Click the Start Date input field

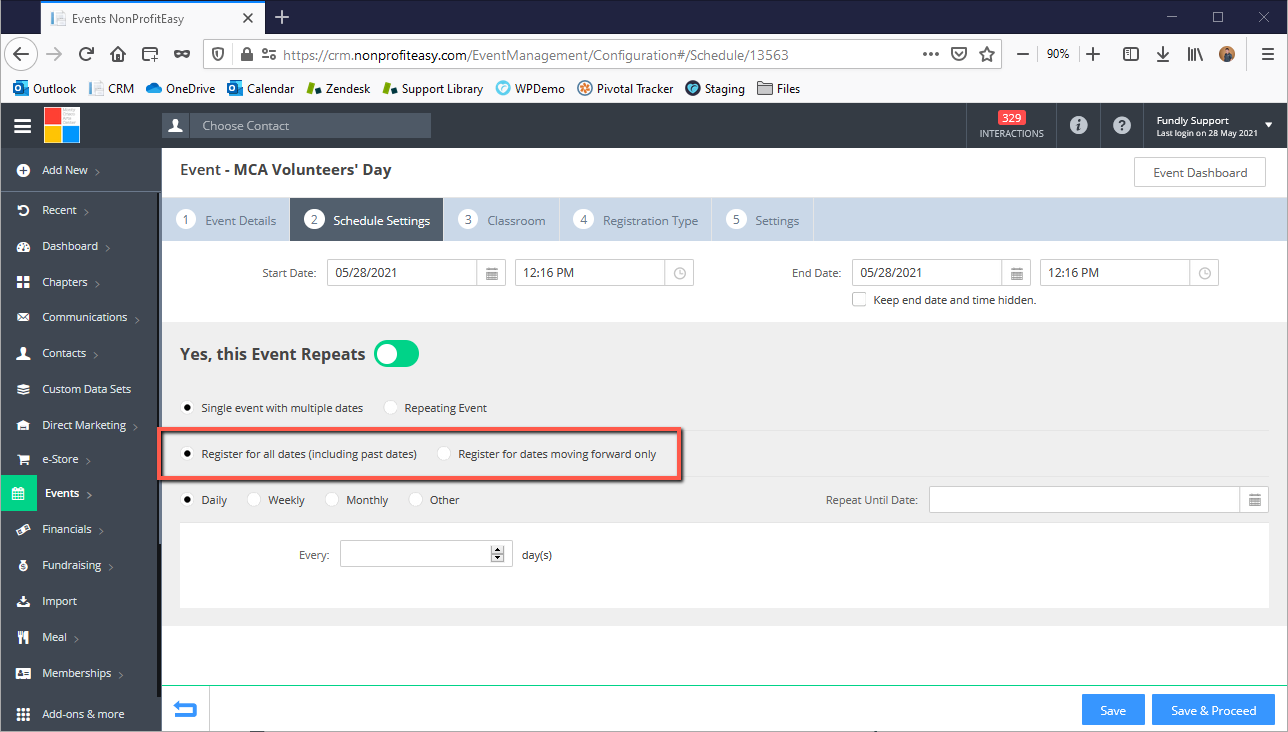coord(402,273)
